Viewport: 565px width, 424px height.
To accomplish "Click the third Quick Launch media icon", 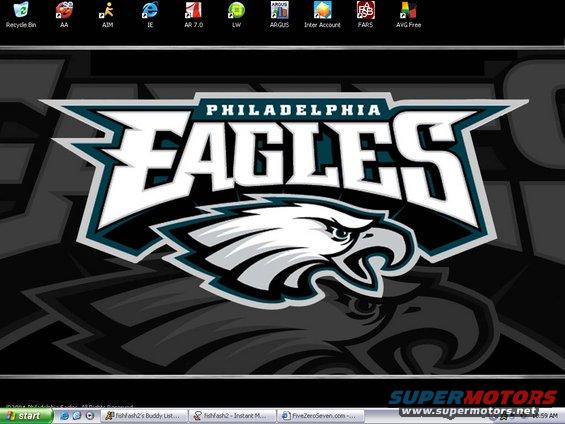I will 89,416.
